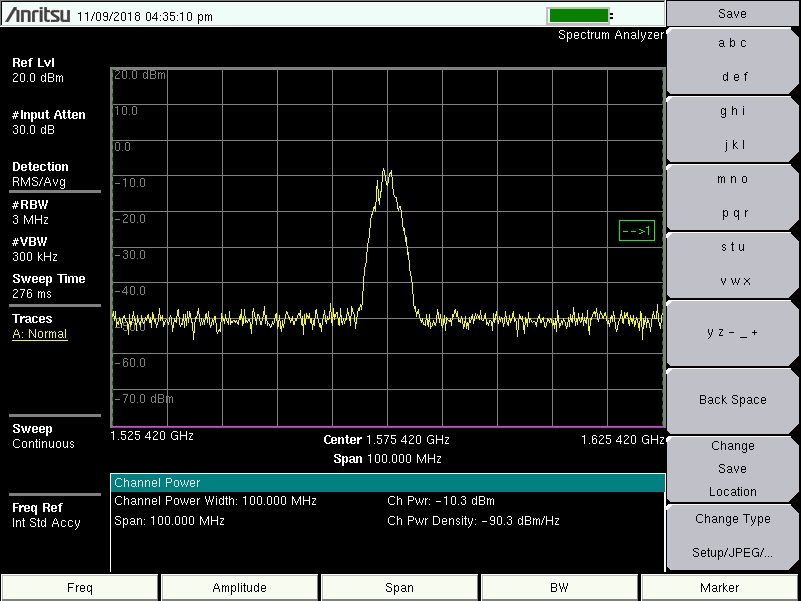This screenshot has width=801, height=601.
Task: Click the date and time readout
Action: 145,17
